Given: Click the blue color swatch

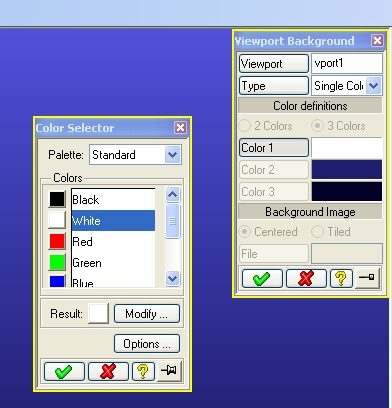Looking at the screenshot, I should pos(57,281).
